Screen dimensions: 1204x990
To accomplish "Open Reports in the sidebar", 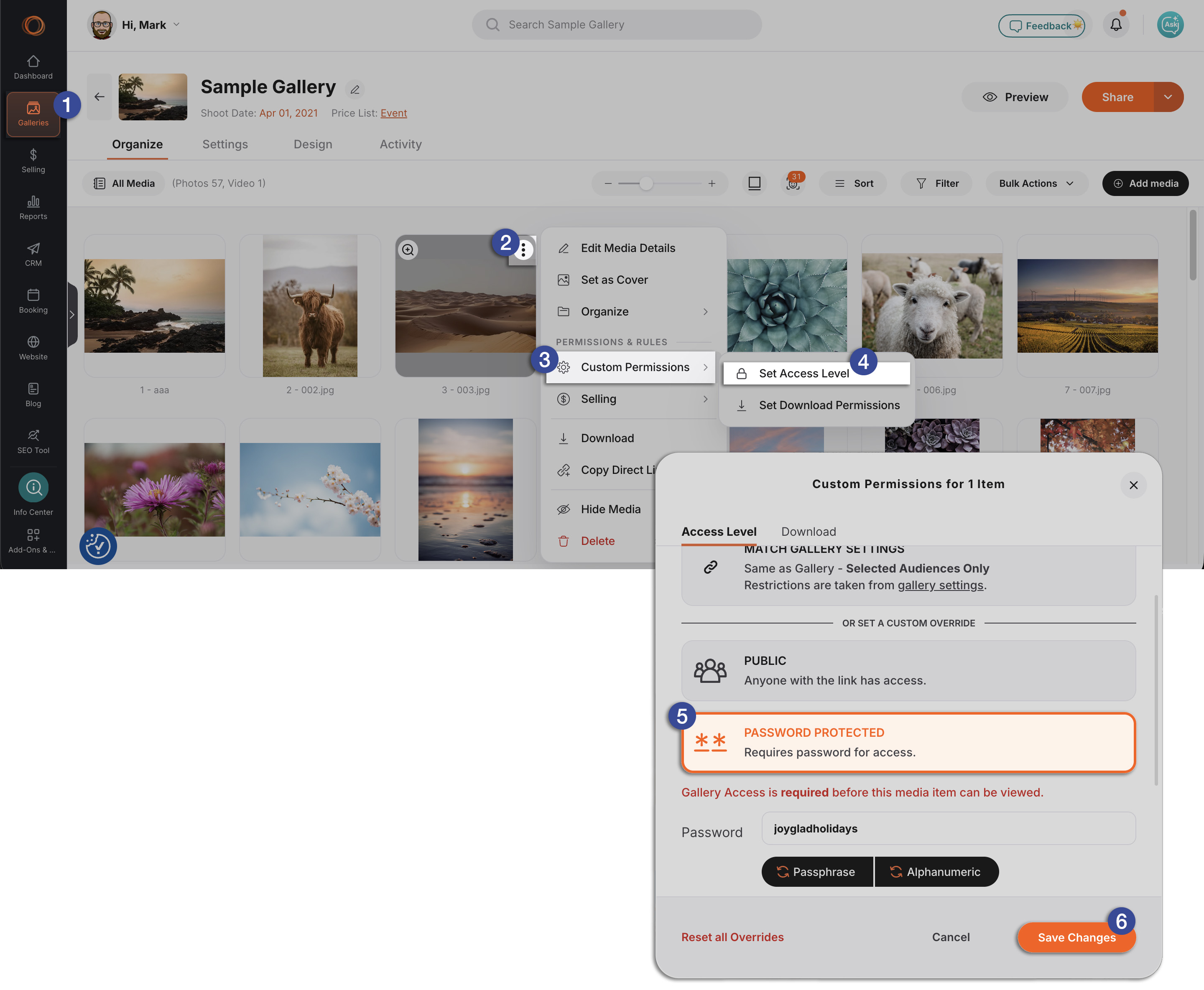I will (x=33, y=208).
